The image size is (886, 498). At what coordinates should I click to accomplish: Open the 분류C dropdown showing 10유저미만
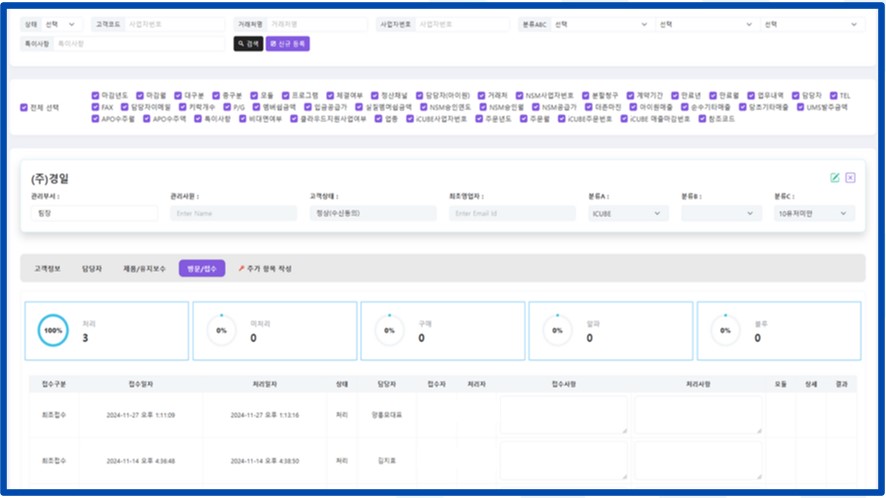click(x=813, y=213)
